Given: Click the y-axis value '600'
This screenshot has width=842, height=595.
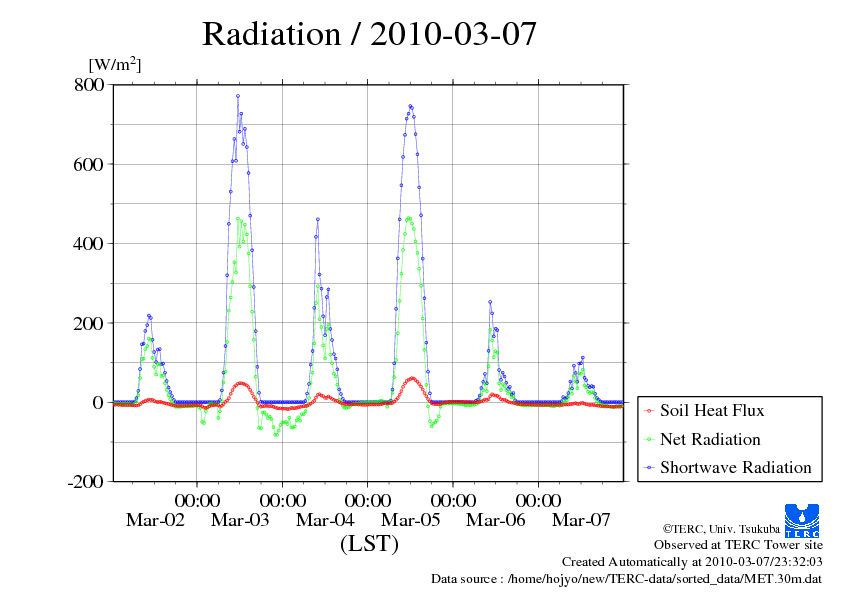Looking at the screenshot, I should click(89, 164).
